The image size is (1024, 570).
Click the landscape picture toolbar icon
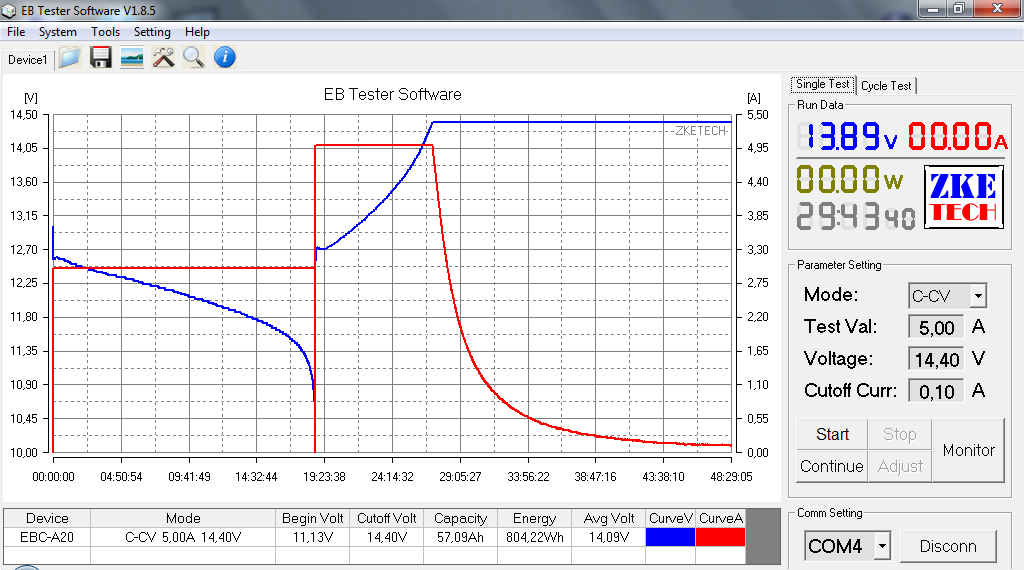[x=131, y=58]
